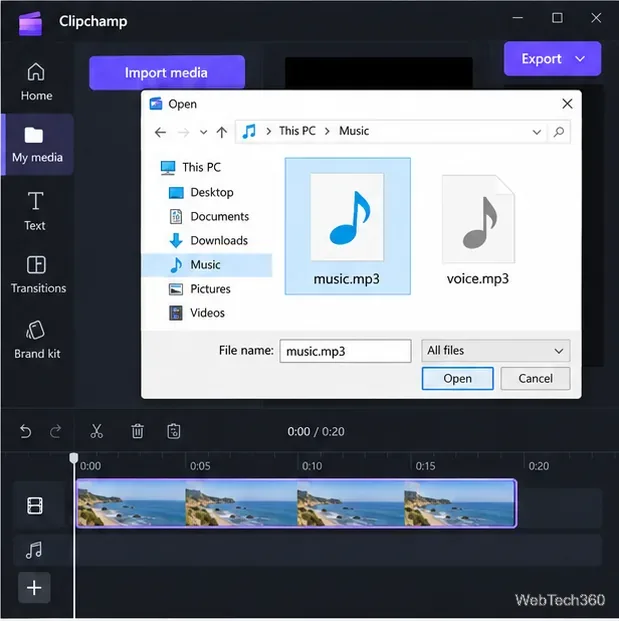619x621 pixels.
Task: Click the File name input field
Action: pos(345,351)
